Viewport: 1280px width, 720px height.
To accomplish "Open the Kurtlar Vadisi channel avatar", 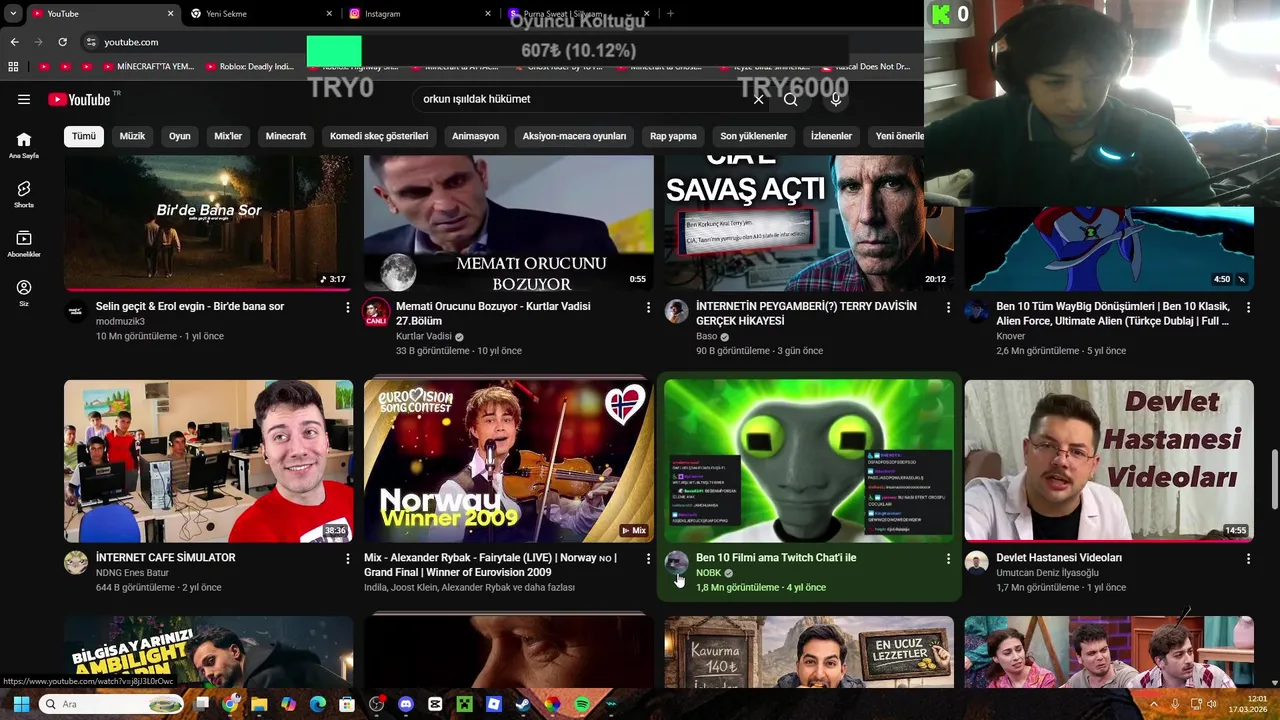I will coord(376,311).
